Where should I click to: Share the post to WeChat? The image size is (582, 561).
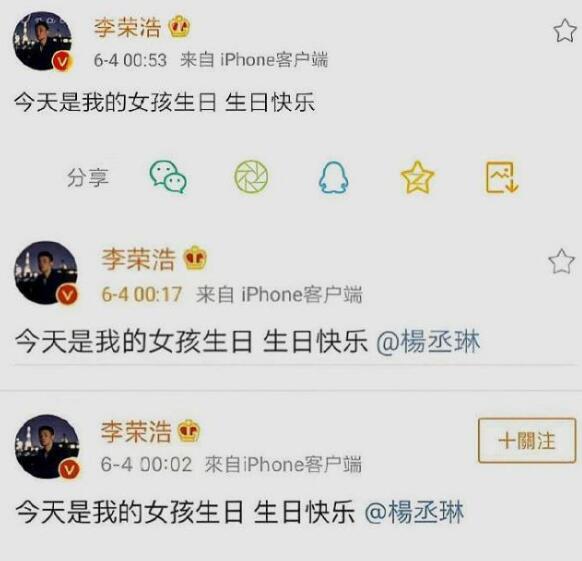pyautogui.click(x=168, y=177)
